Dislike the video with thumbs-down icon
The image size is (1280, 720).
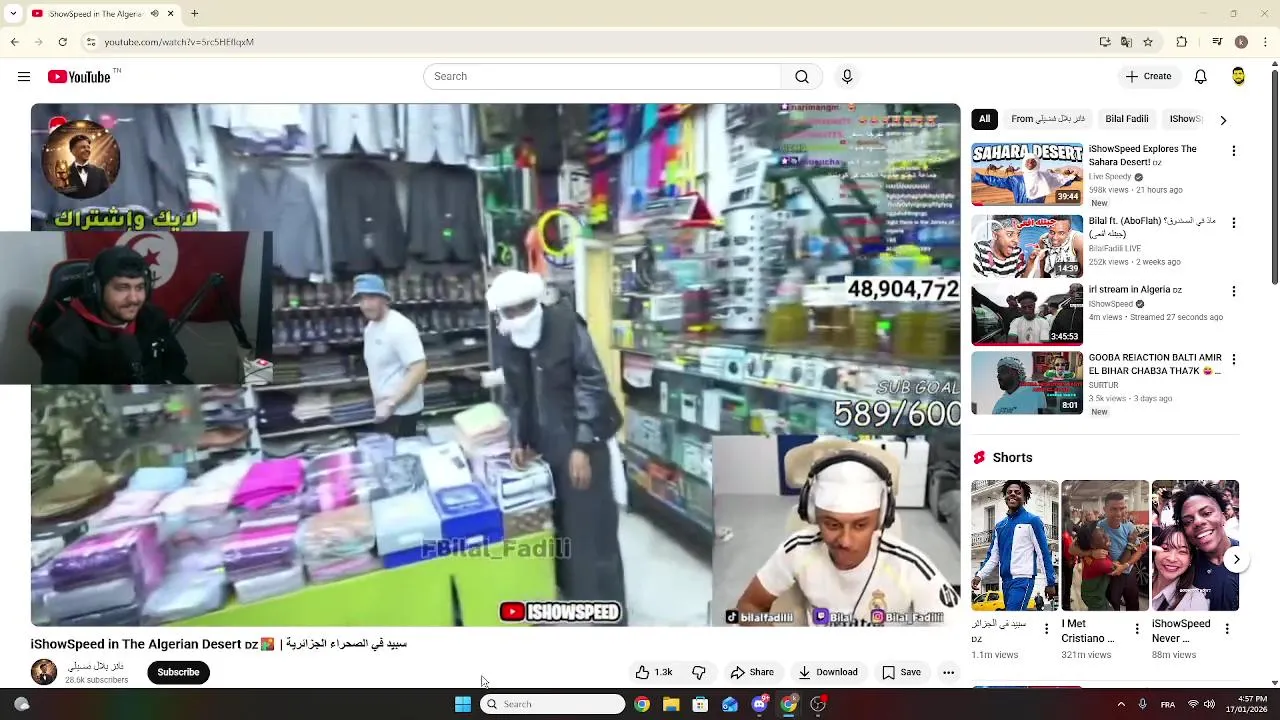click(699, 673)
